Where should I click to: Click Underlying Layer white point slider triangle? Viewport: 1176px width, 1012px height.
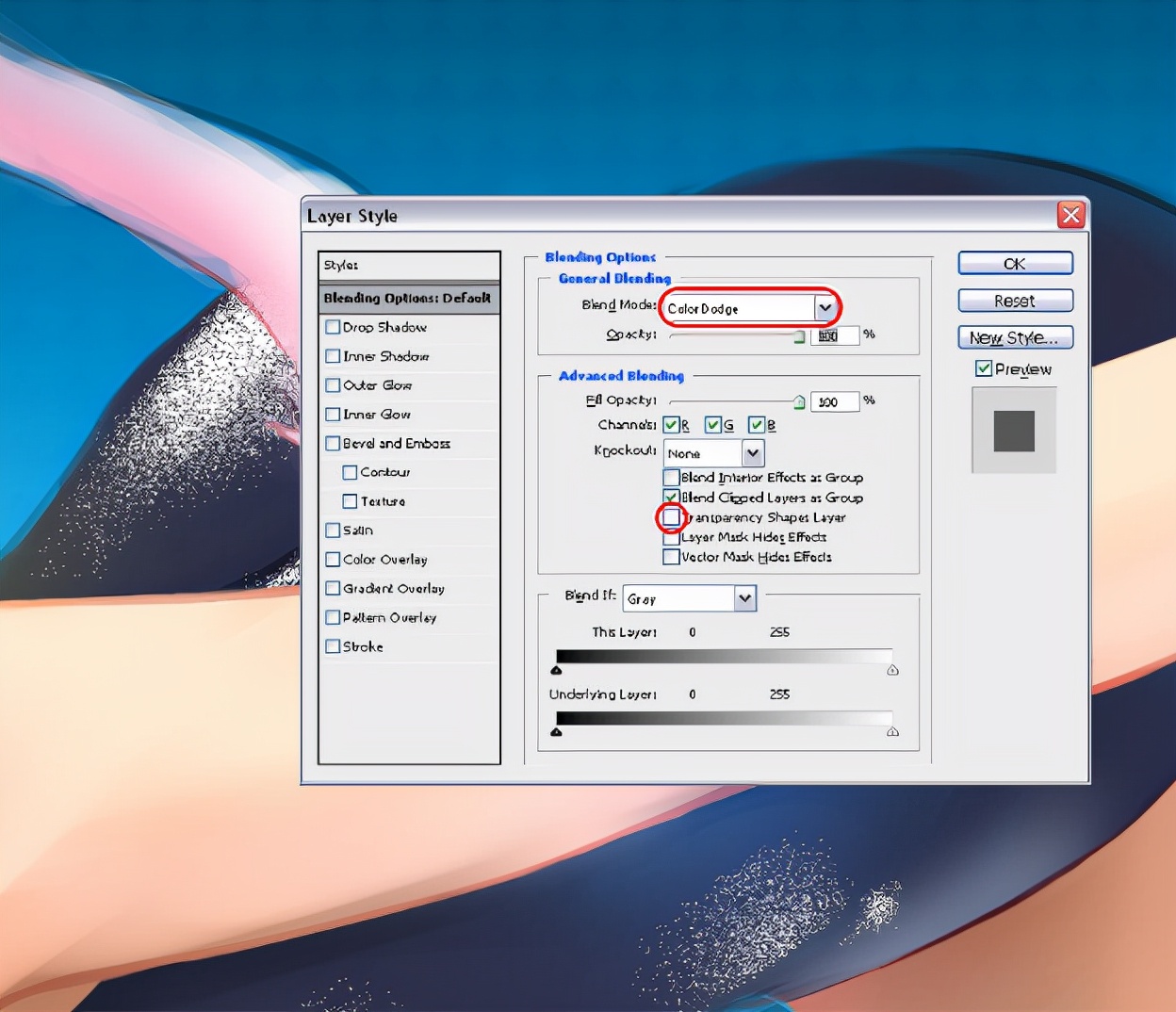click(x=892, y=731)
